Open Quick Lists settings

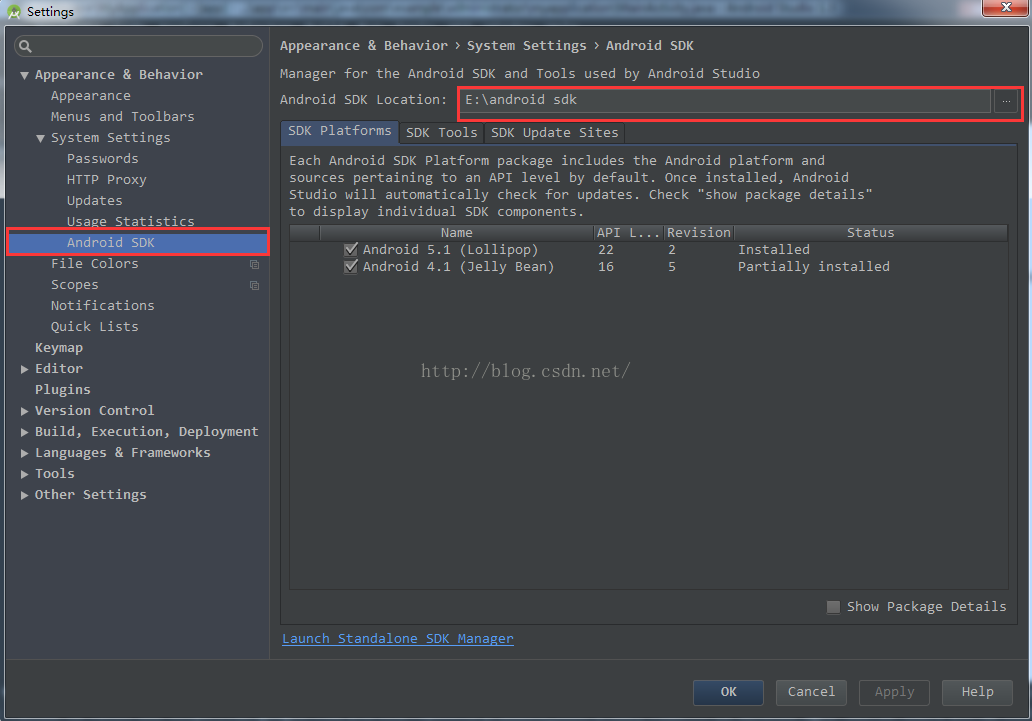click(x=95, y=327)
